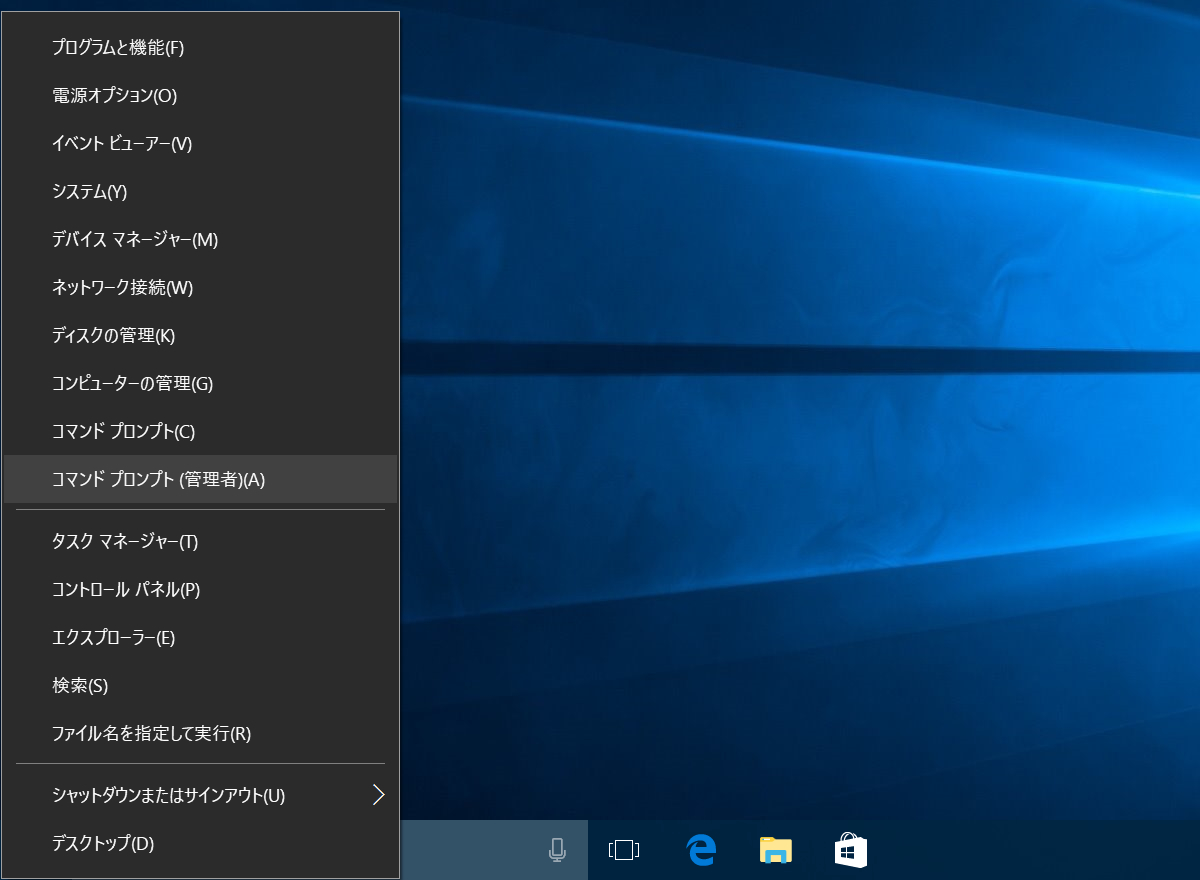Open File Explorer from the taskbar
The width and height of the screenshot is (1200, 880).
pyautogui.click(x=775, y=850)
